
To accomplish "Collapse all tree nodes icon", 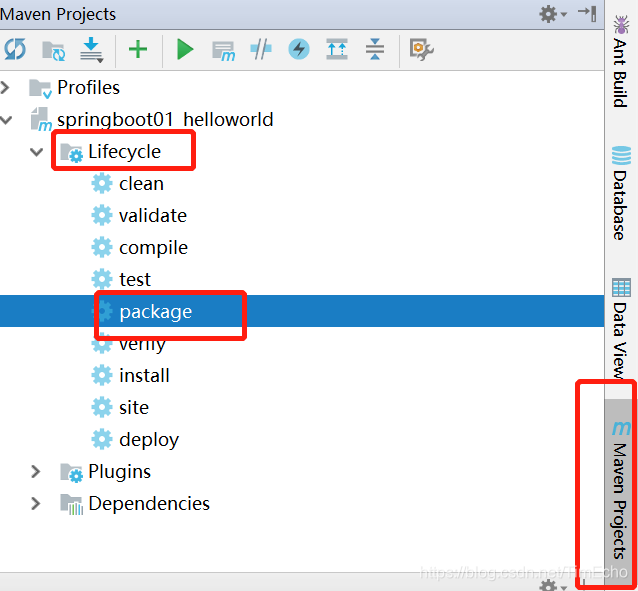I will pos(375,49).
